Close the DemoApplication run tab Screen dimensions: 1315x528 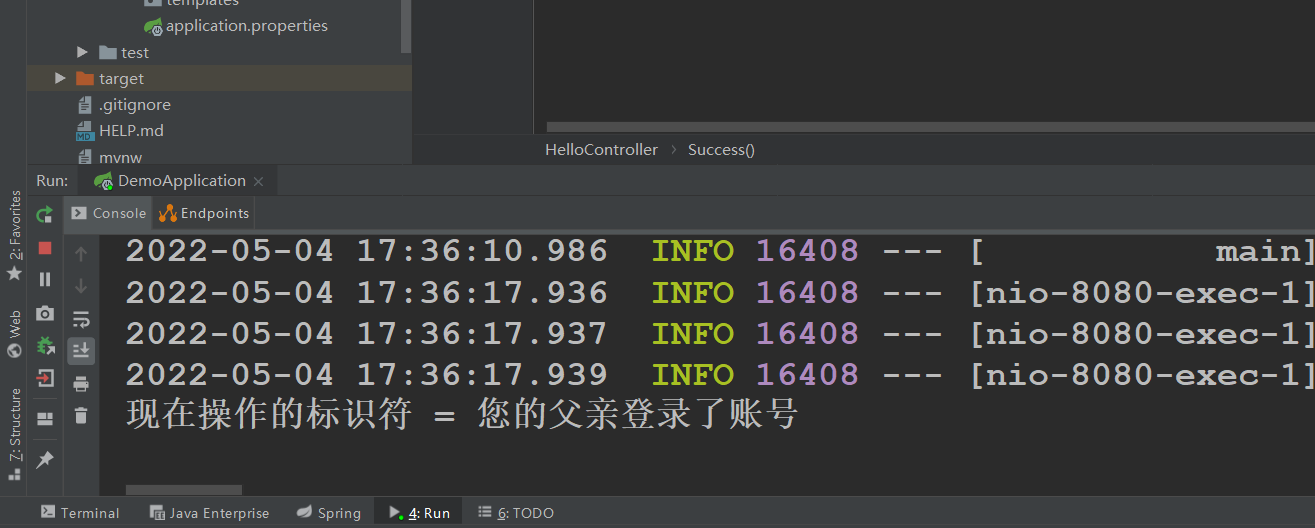coord(259,182)
